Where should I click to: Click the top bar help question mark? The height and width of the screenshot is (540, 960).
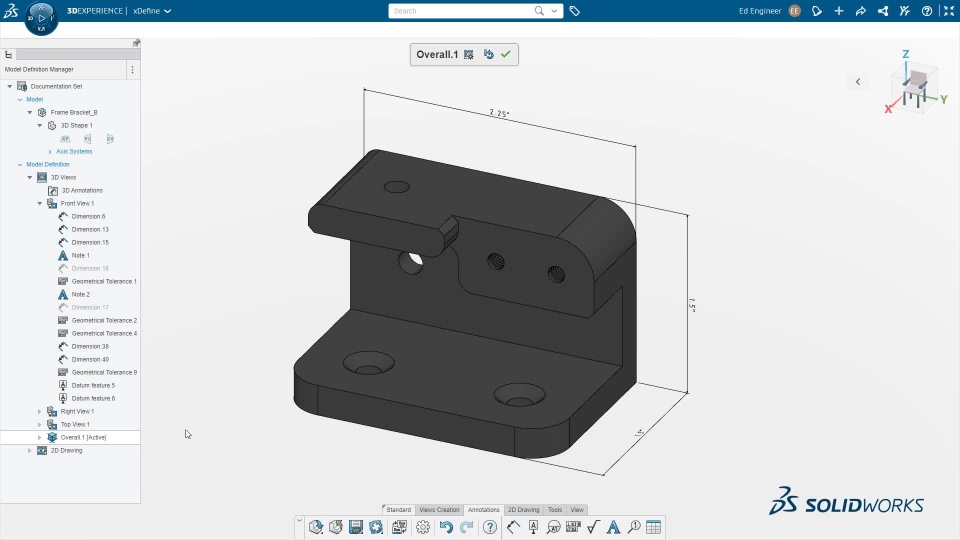click(927, 11)
